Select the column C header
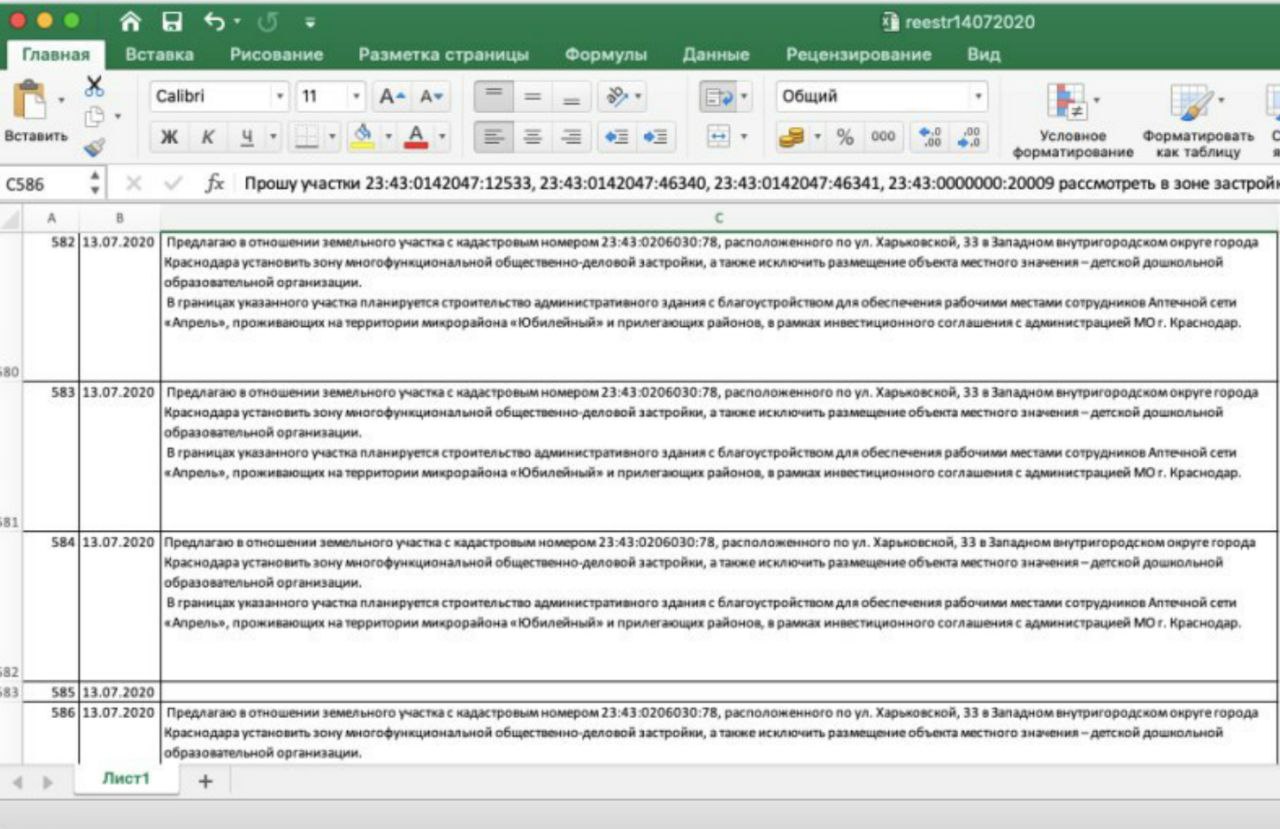The image size is (1280, 829). (x=718, y=217)
